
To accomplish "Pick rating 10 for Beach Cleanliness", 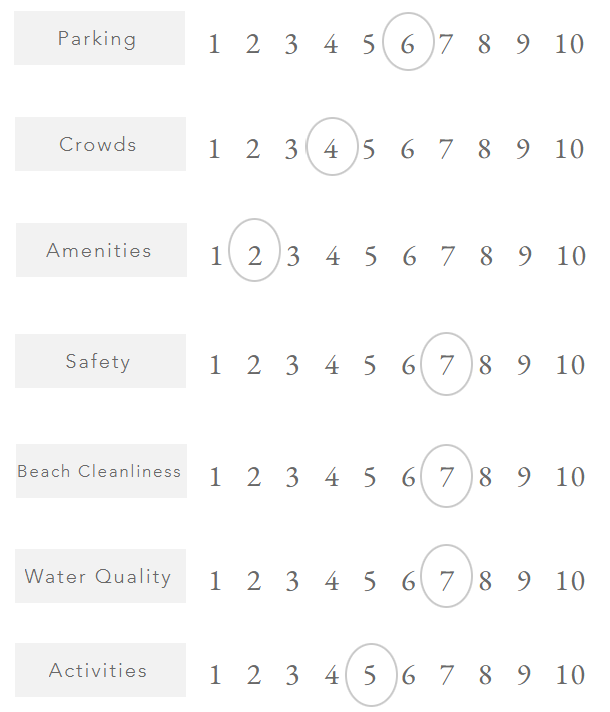I will [570, 477].
